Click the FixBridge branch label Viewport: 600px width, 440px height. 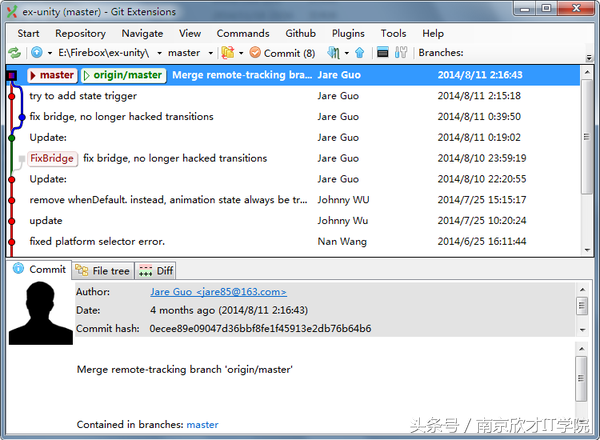[52, 158]
